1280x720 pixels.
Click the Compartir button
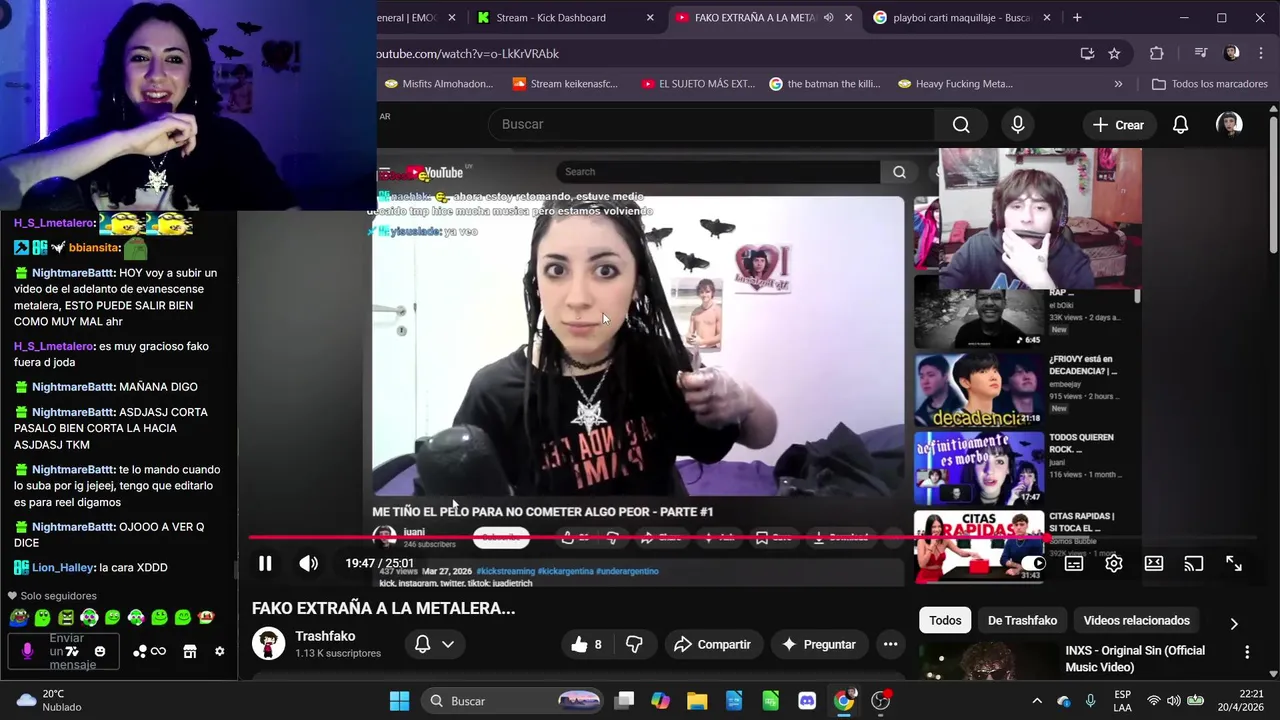pos(712,645)
